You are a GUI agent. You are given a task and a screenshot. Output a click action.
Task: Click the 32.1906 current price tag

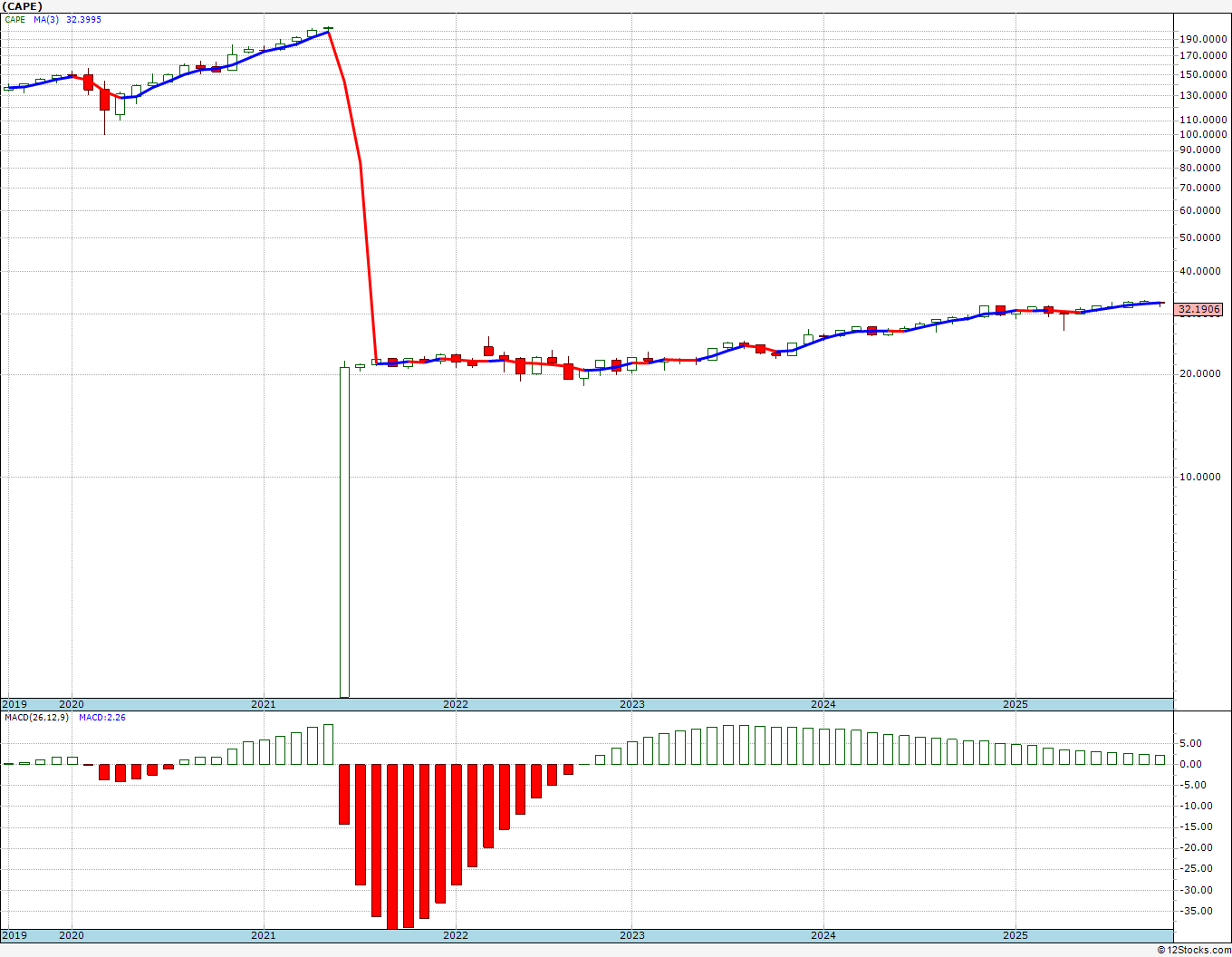coord(1199,310)
